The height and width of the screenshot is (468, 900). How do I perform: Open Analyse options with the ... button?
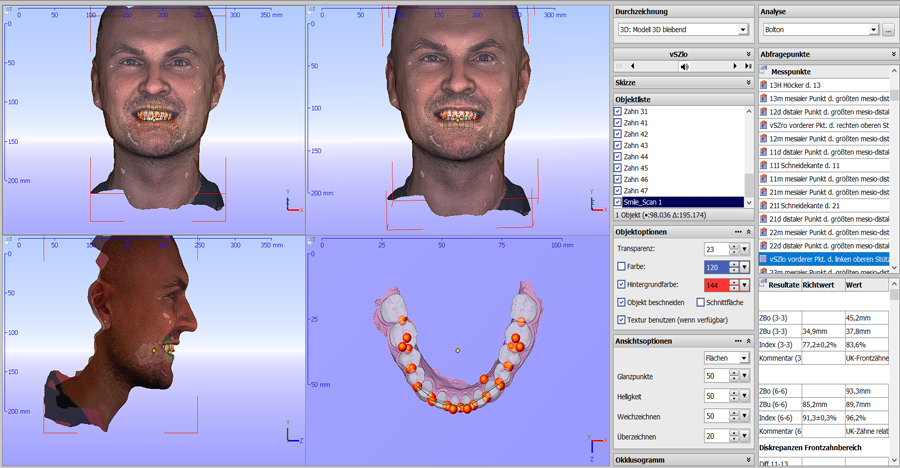point(889,30)
